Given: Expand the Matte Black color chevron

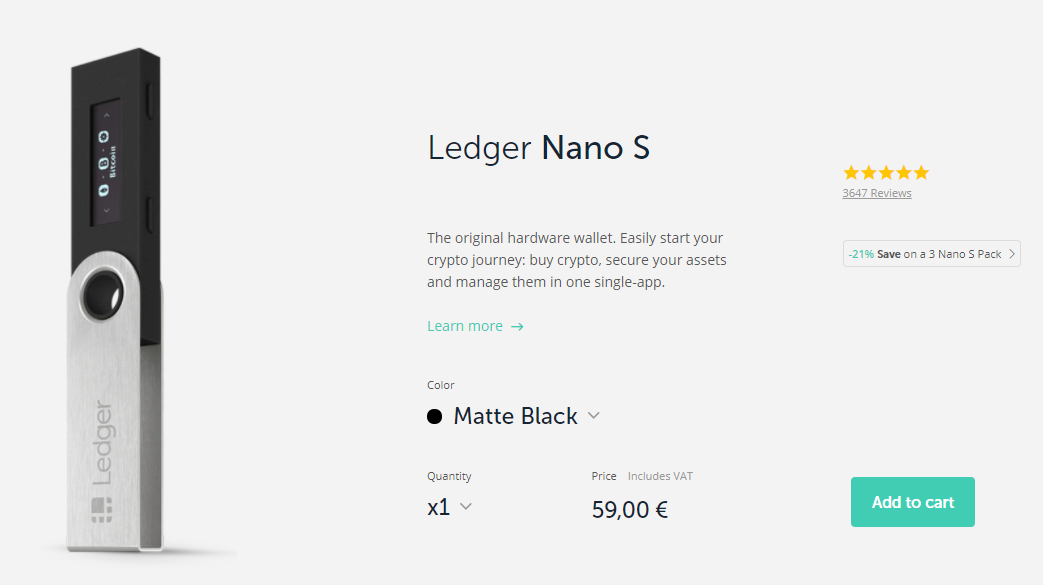Looking at the screenshot, I should pyautogui.click(x=594, y=416).
